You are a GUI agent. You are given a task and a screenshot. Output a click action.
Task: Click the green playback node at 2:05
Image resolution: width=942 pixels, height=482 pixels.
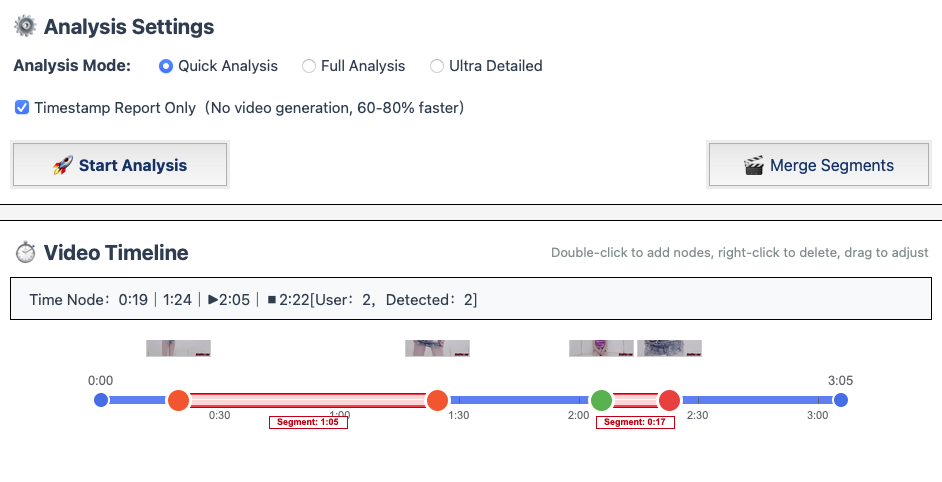(601, 401)
